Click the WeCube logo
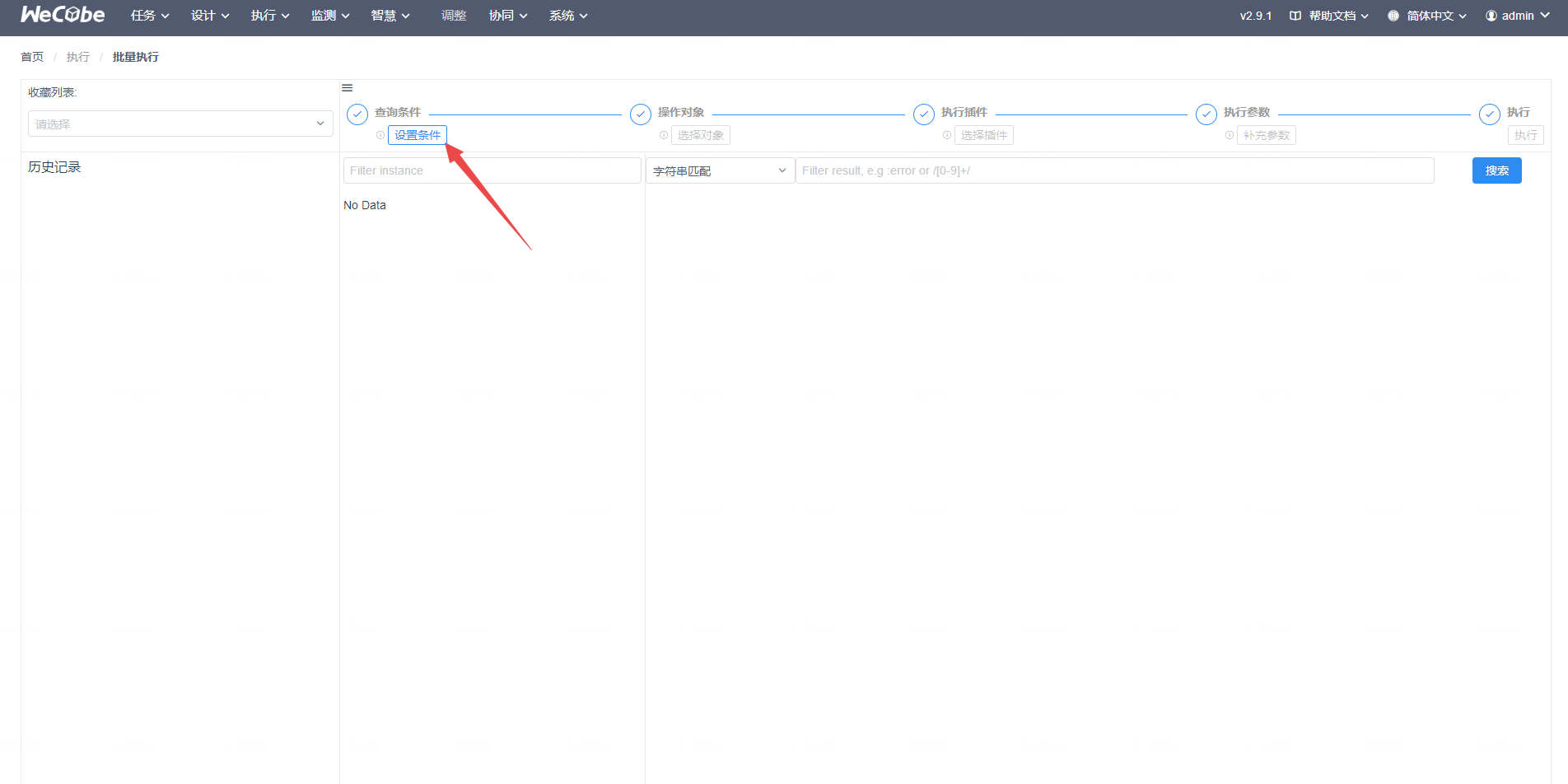Screen dimensions: 1568x784 pyautogui.click(x=63, y=15)
